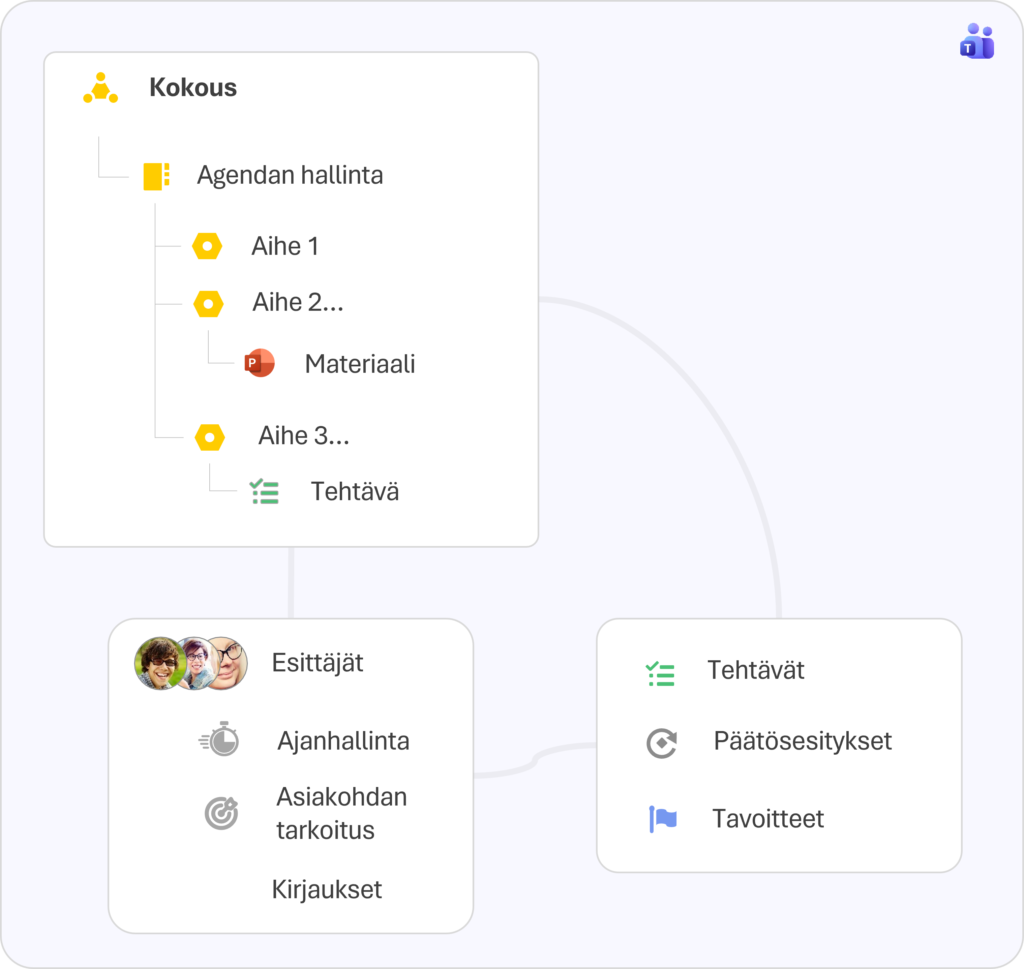1024x969 pixels.
Task: Click the first presenter avatar photo
Action: (157, 663)
